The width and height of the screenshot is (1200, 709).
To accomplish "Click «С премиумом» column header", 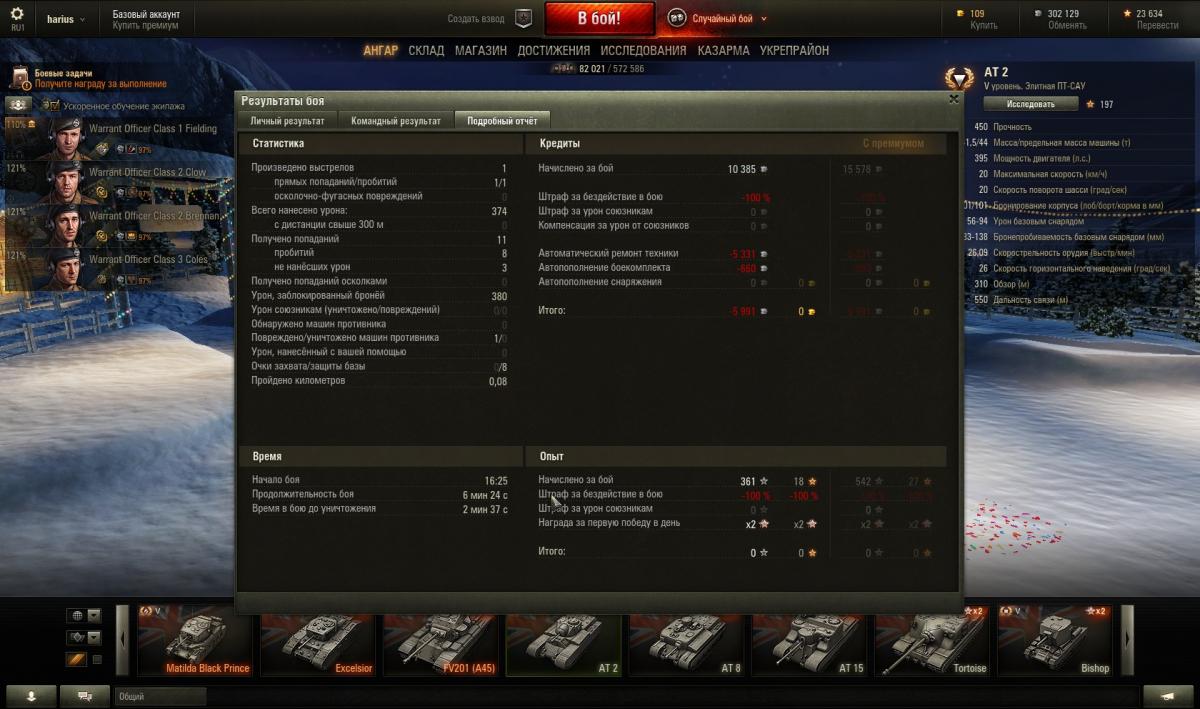I will click(x=893, y=144).
